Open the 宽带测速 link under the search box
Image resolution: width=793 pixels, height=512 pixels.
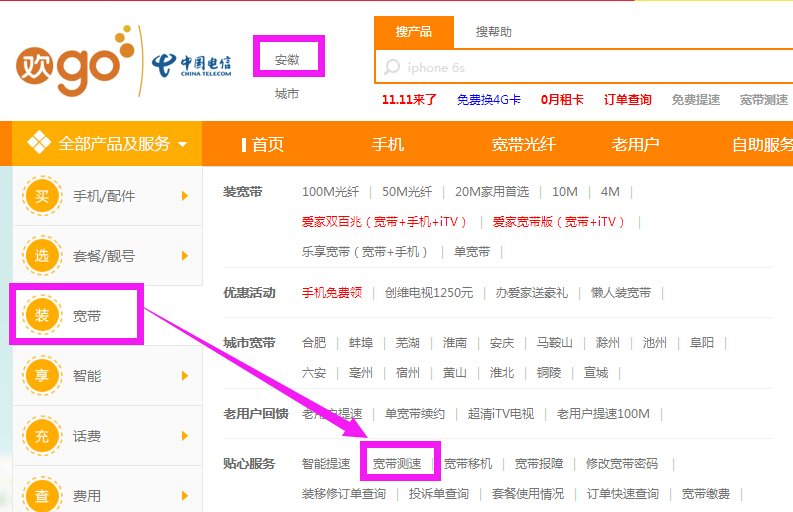pos(764,100)
